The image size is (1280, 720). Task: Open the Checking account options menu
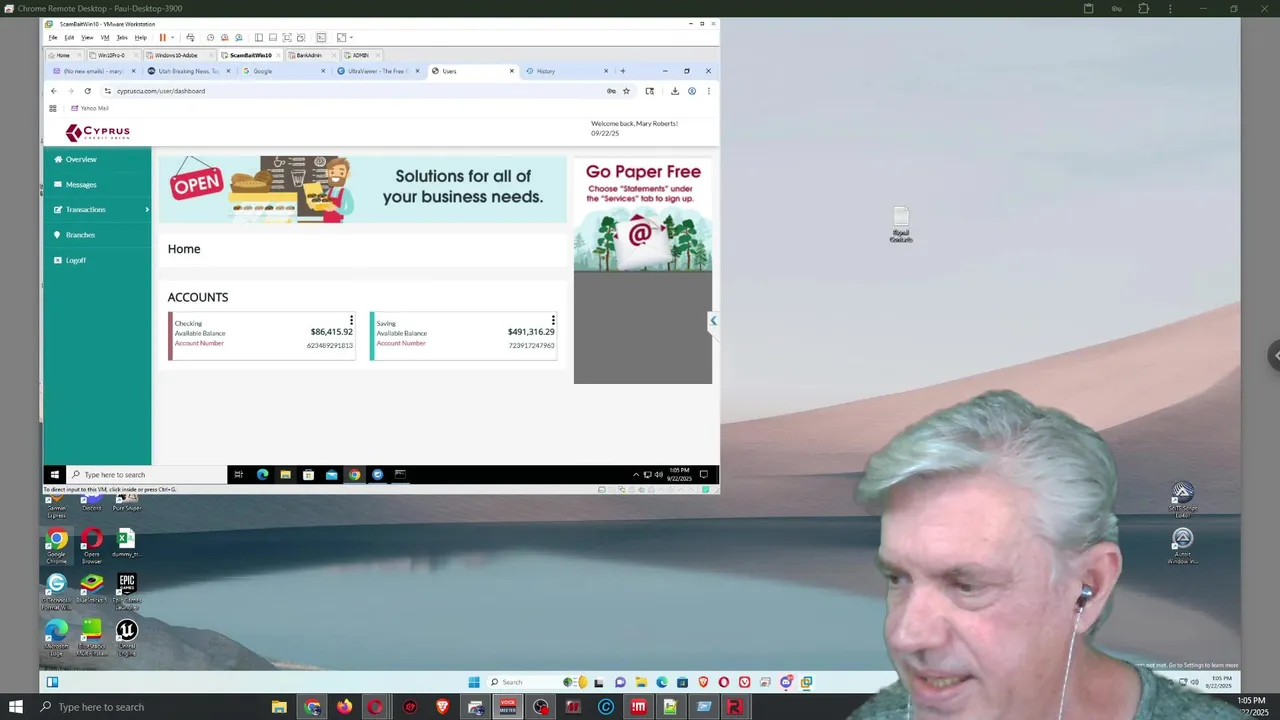tap(351, 320)
